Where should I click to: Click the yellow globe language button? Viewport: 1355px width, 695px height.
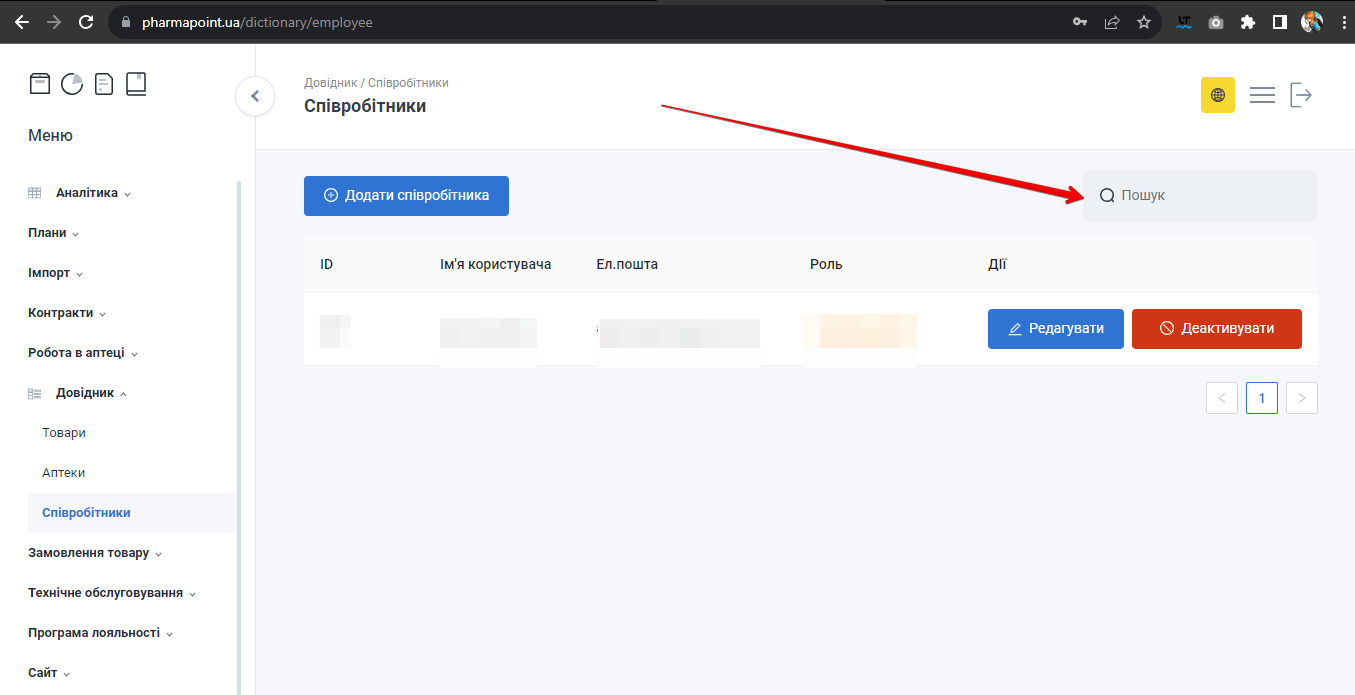[1217, 95]
